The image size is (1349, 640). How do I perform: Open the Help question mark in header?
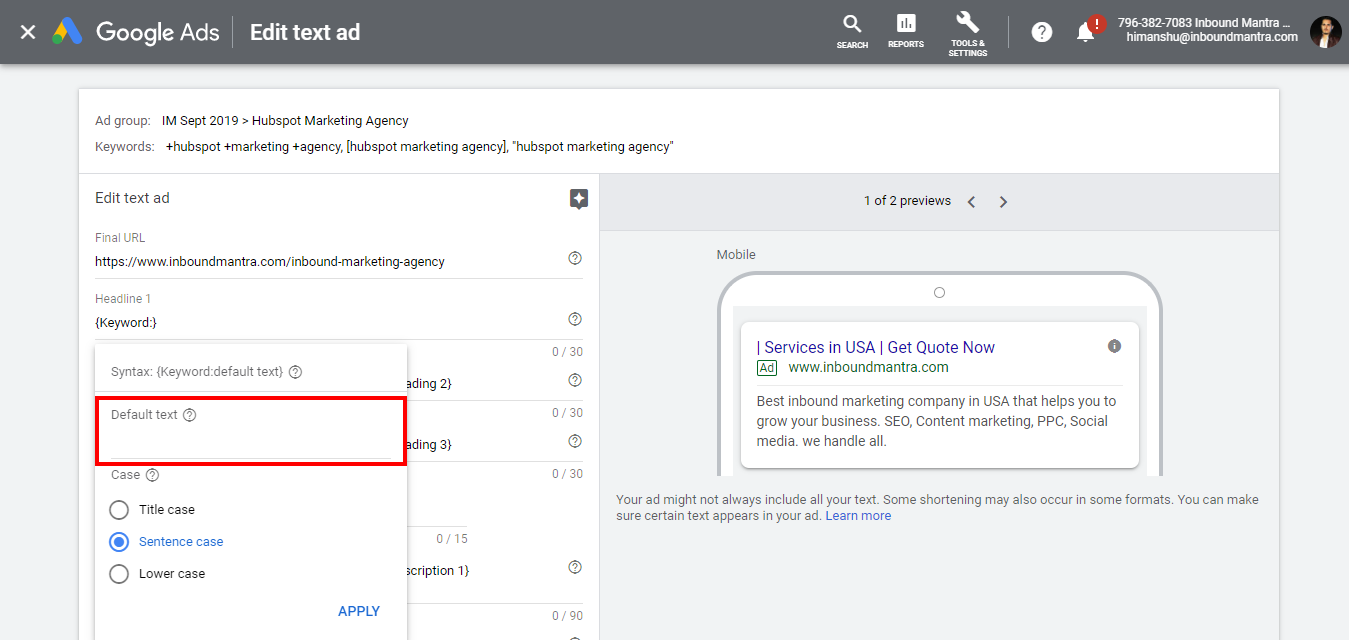pos(1042,32)
